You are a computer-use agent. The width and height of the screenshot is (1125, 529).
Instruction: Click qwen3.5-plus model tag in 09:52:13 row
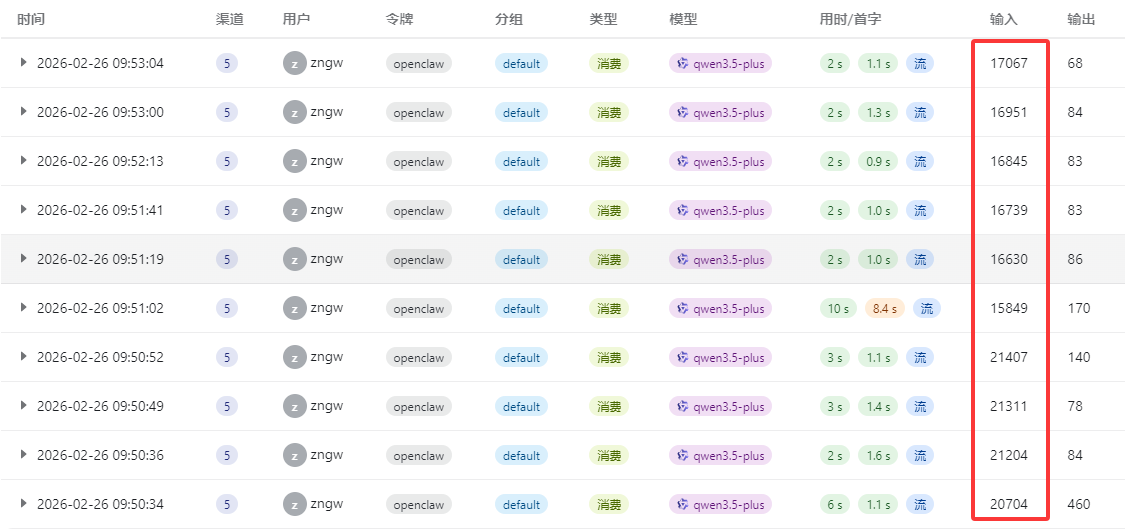point(720,161)
